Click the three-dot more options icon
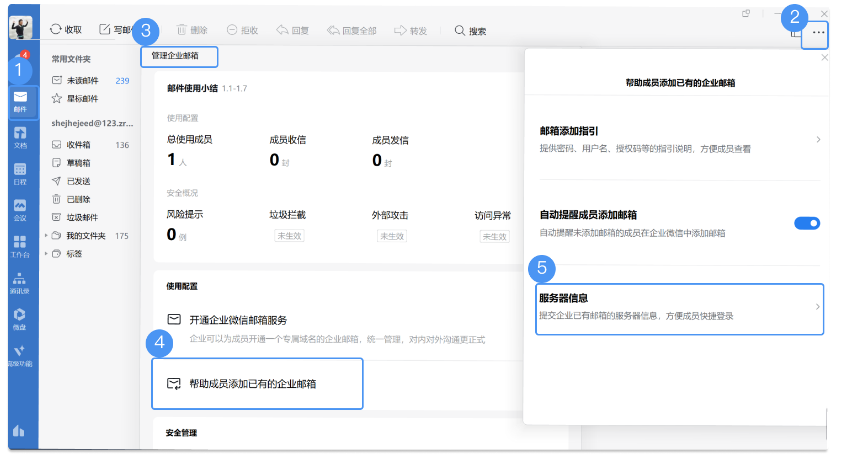This screenshot has width=841, height=459. pyautogui.click(x=819, y=32)
